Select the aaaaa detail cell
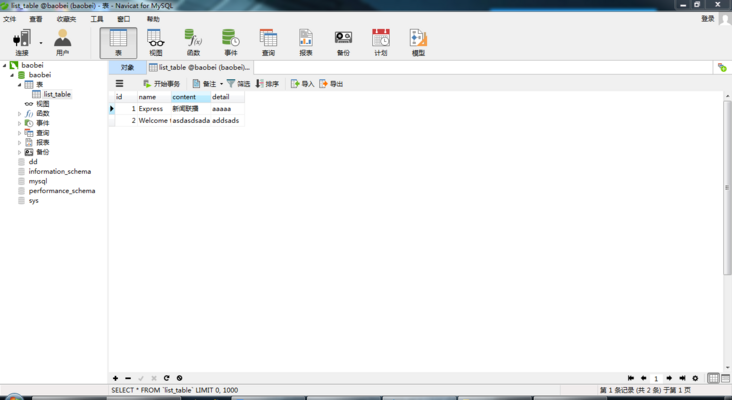Screen dimensions: 732x400 pos(227,109)
